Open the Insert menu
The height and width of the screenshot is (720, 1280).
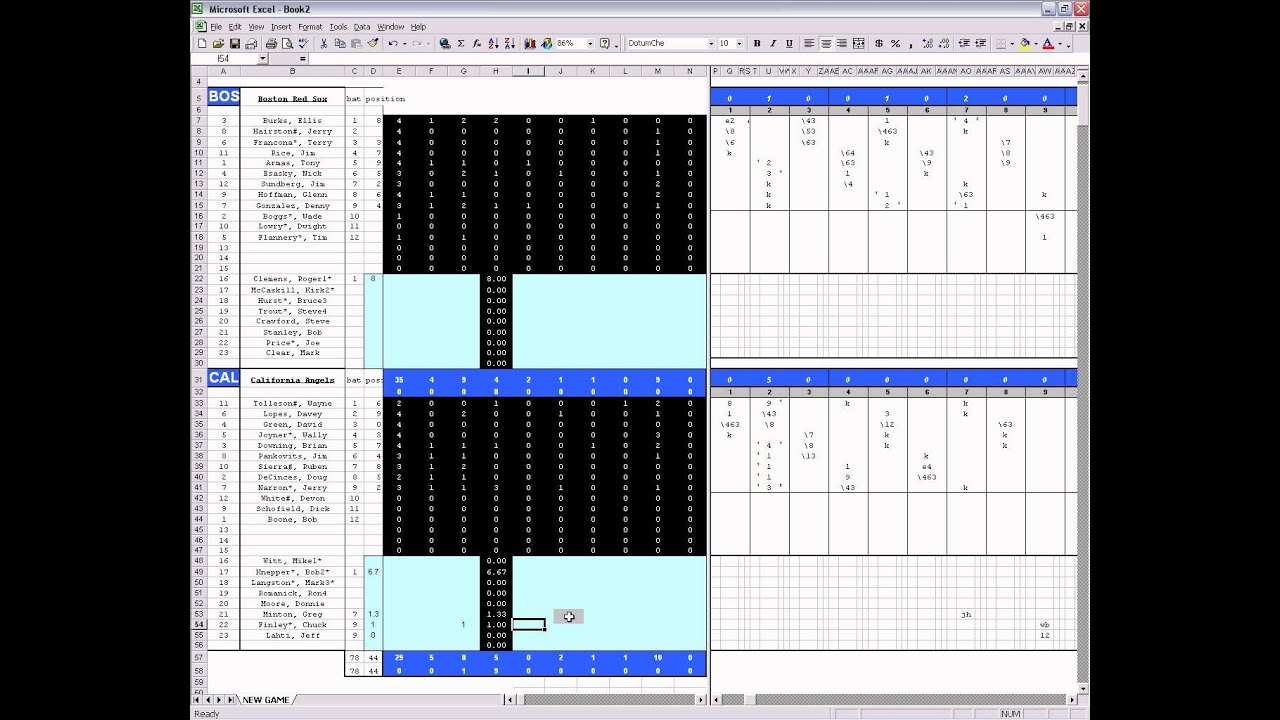click(281, 27)
